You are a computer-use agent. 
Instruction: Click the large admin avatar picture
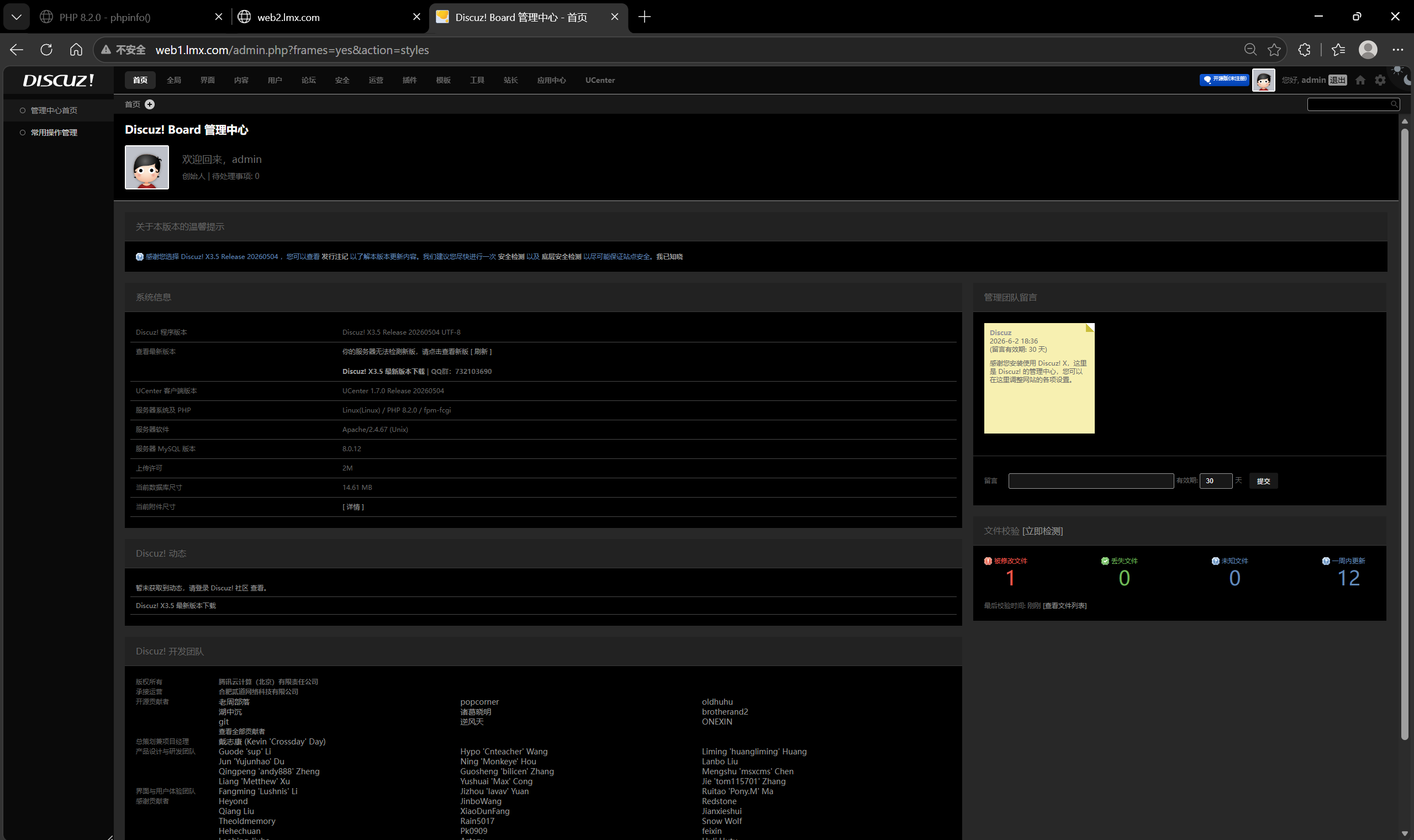[x=146, y=167]
